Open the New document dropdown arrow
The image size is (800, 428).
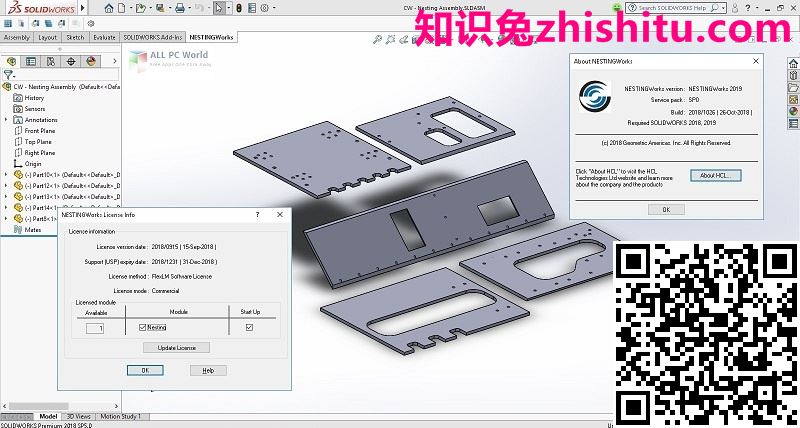click(x=131, y=8)
